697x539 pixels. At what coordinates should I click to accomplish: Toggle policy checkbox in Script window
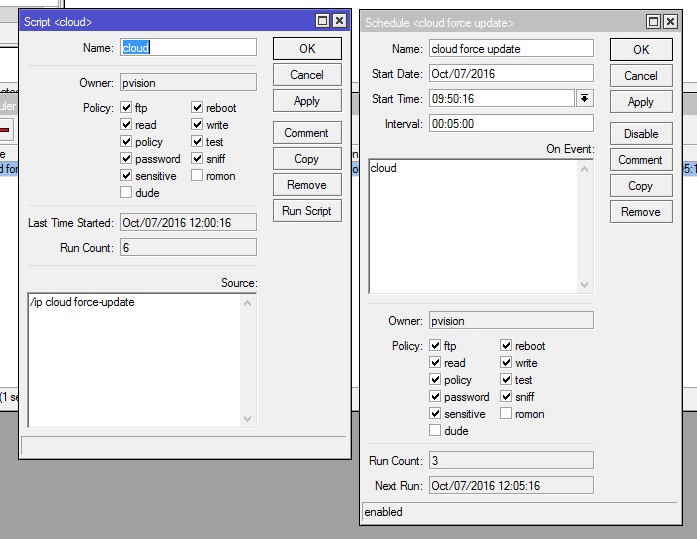click(x=126, y=141)
